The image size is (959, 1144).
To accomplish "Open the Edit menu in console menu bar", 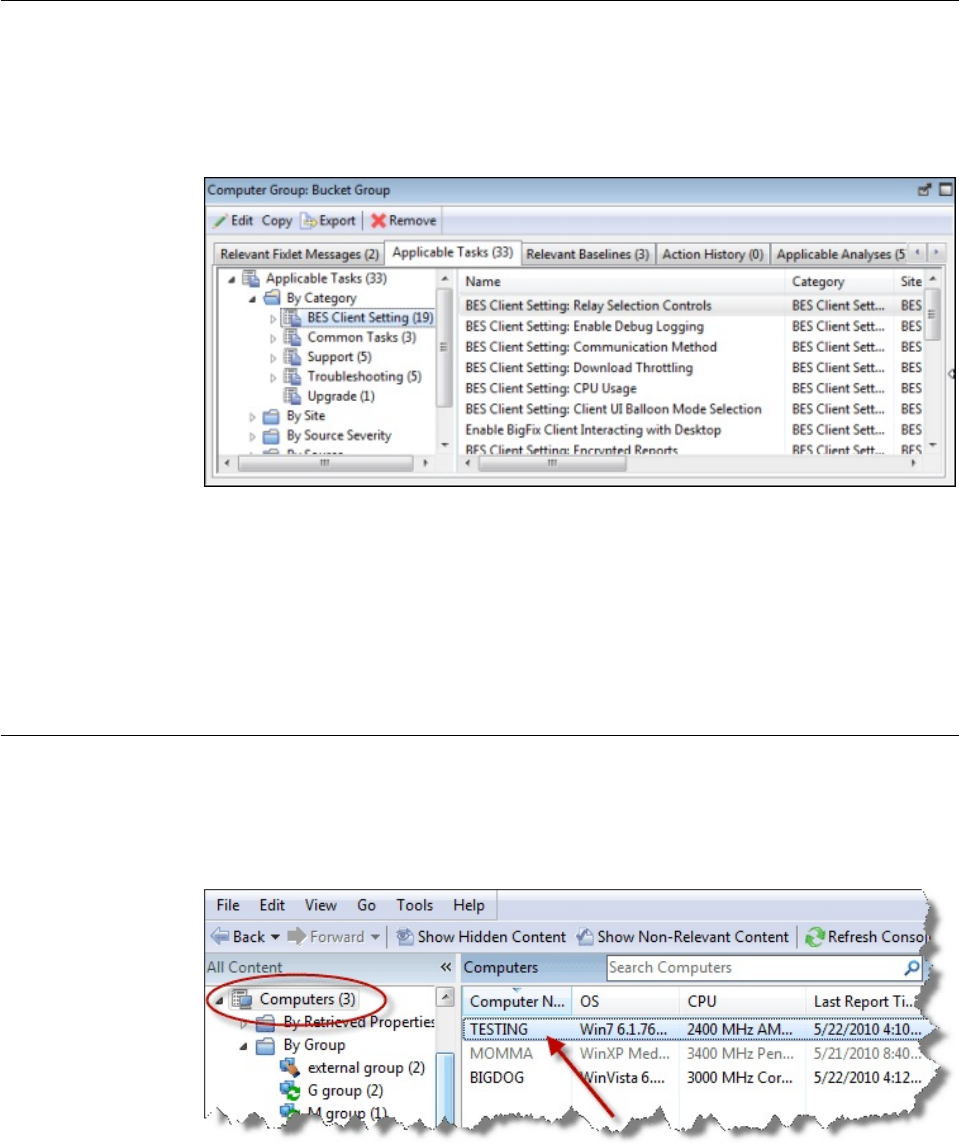I will tap(272, 905).
